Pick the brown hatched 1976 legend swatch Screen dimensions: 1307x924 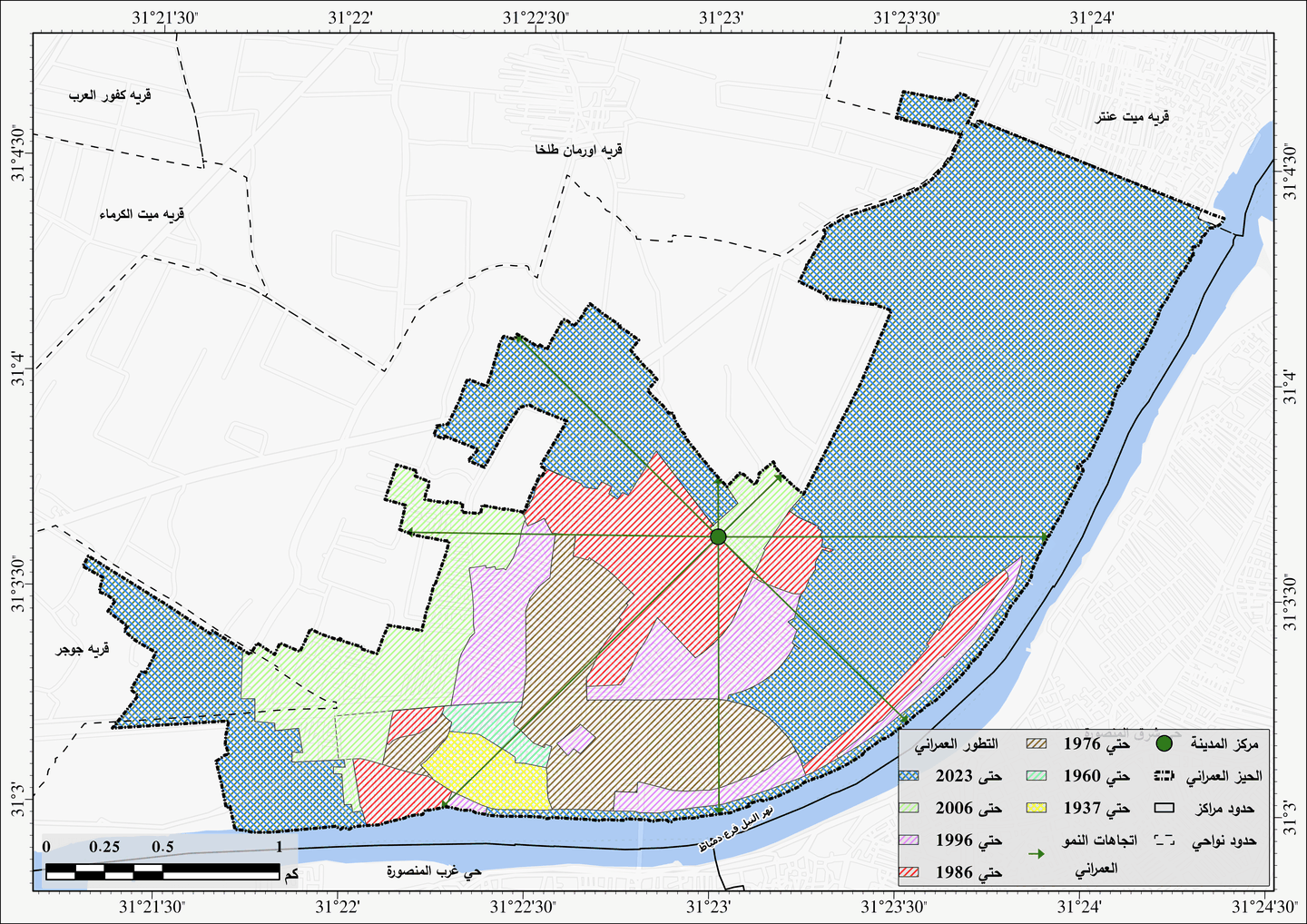1036,744
